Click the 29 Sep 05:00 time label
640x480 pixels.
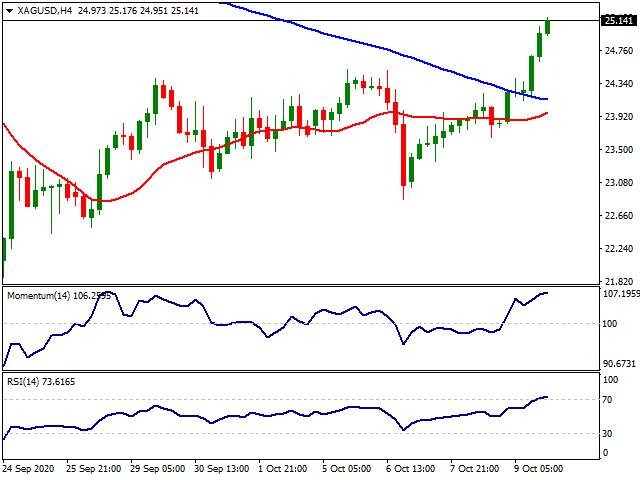[x=158, y=469]
